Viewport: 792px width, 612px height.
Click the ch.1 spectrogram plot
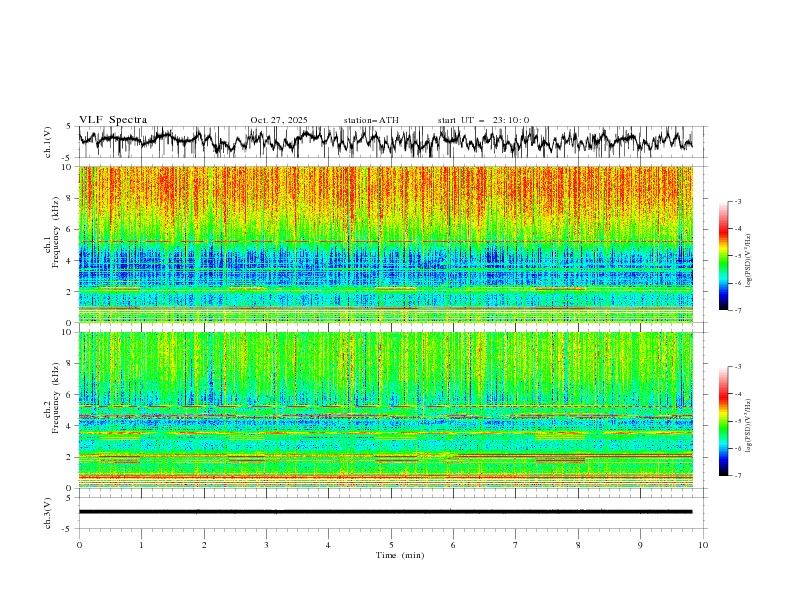[385, 244]
